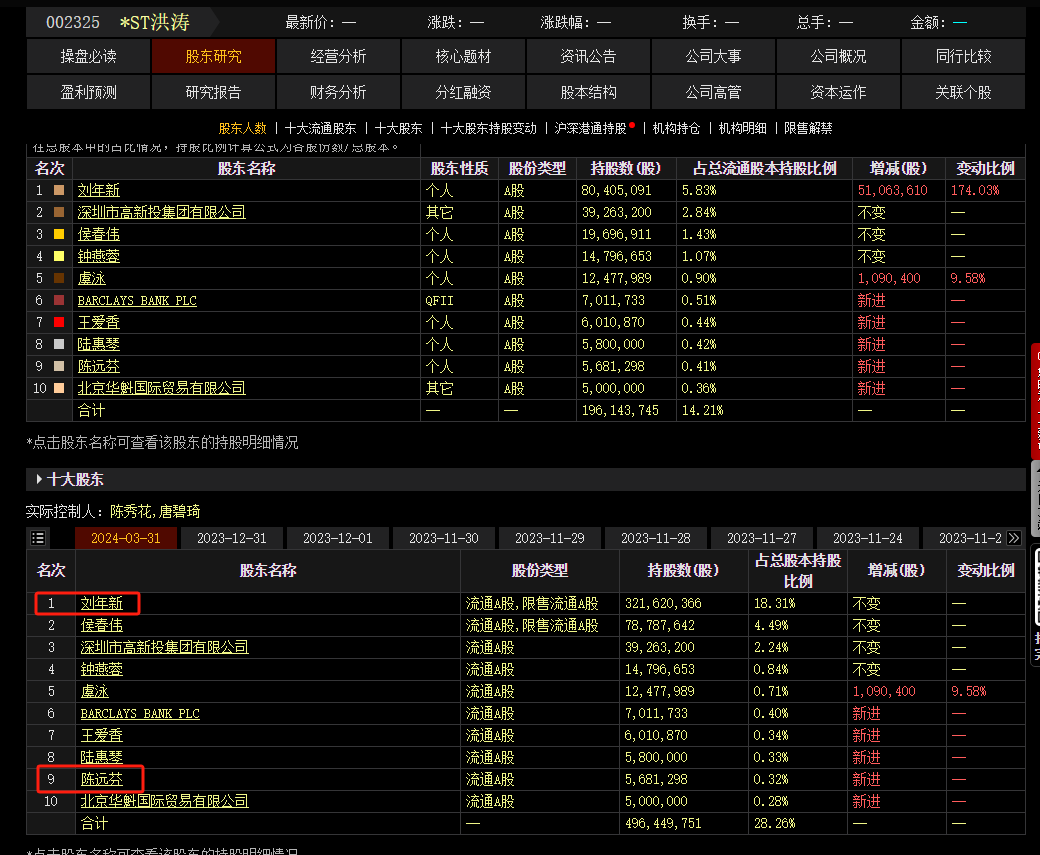Open the 经营分析 tab
The image size is (1040, 855).
338,57
